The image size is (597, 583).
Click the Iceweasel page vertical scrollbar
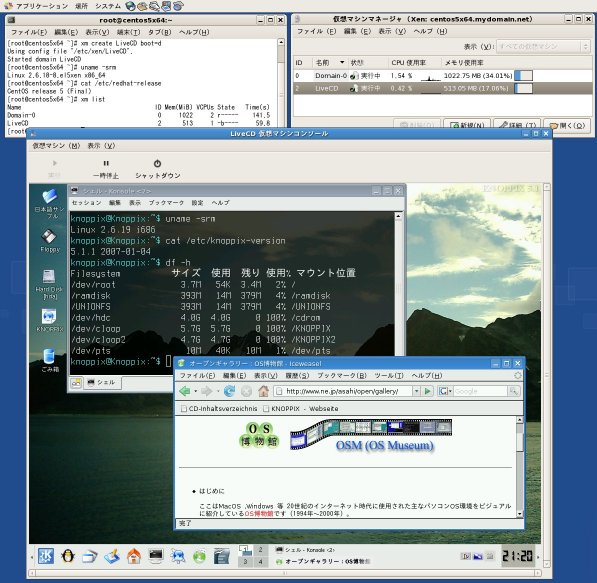pos(520,467)
